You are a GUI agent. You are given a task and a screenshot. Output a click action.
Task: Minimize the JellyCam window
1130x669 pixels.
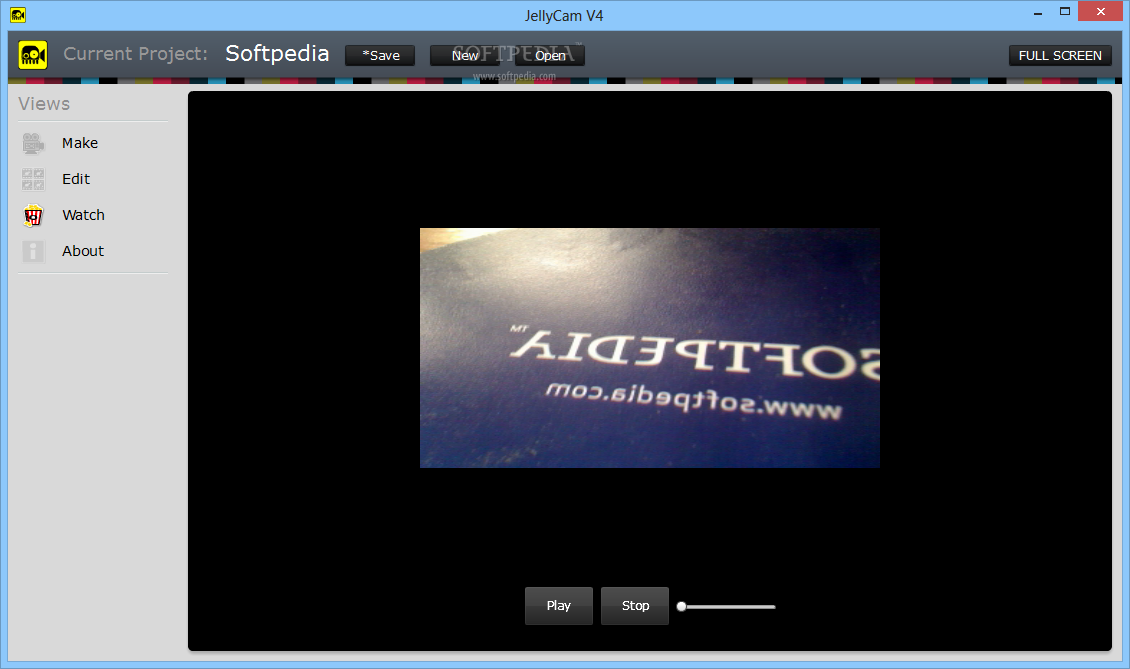pos(1038,12)
